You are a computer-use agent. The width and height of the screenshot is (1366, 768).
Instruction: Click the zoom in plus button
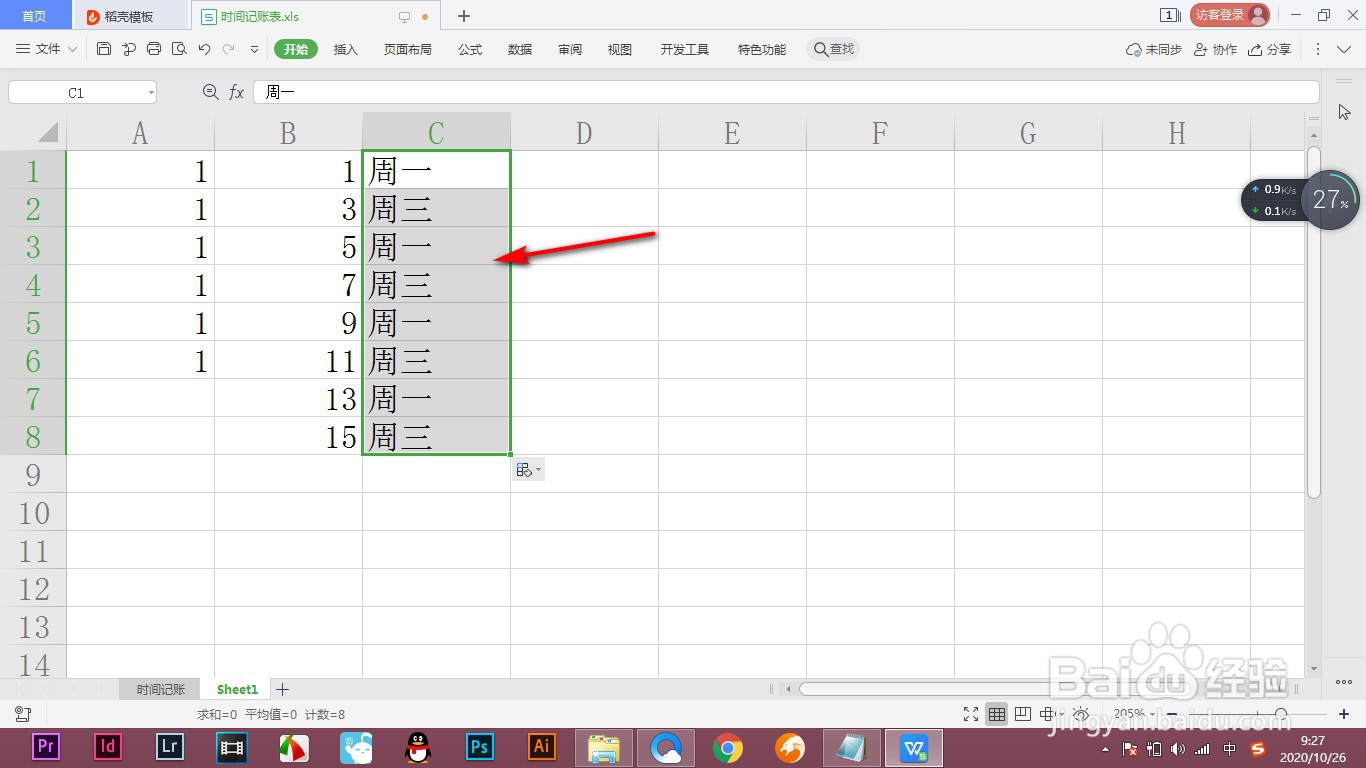click(1344, 714)
